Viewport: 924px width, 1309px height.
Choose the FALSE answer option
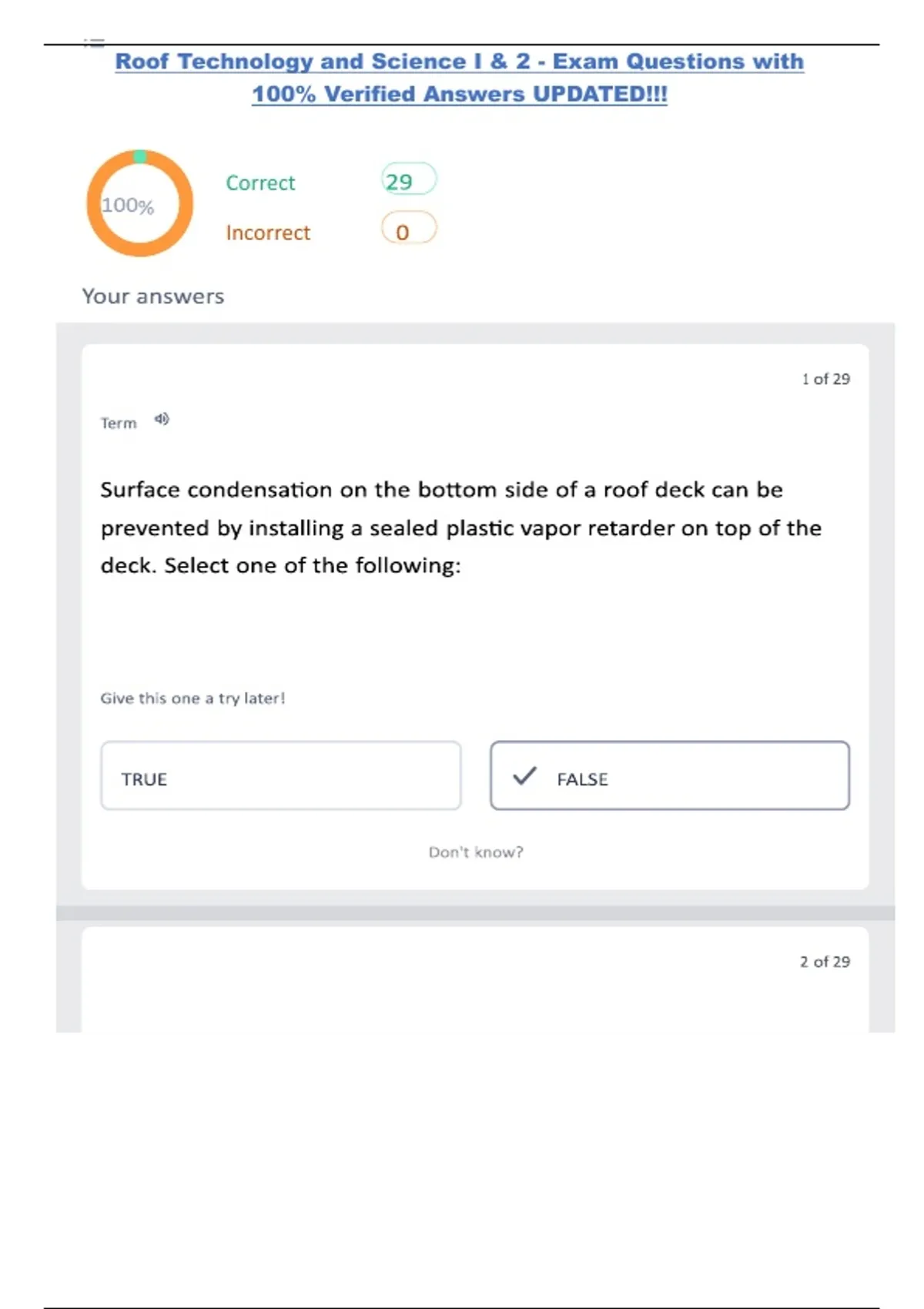(669, 776)
